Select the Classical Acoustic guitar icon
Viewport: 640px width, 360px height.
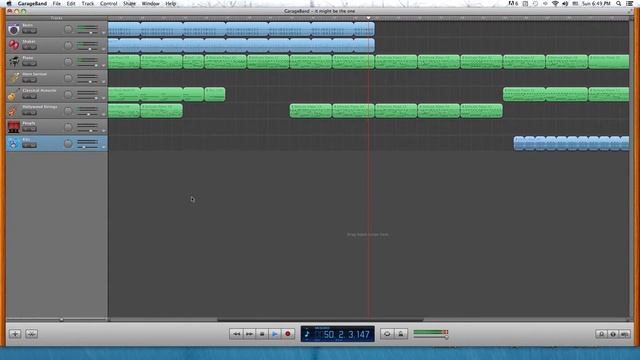(13, 94)
